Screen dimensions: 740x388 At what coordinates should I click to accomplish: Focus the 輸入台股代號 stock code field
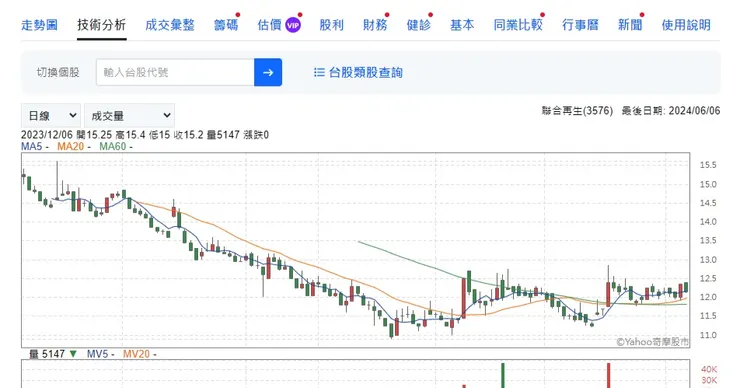[x=175, y=72]
